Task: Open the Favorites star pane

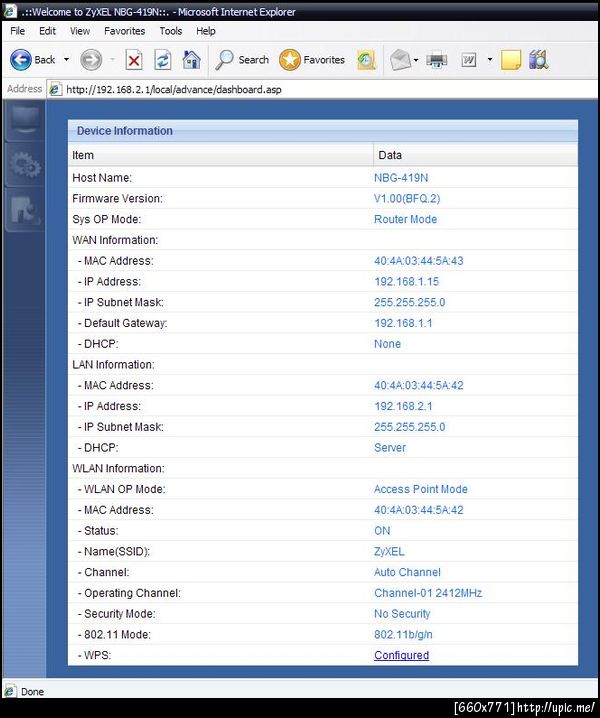Action: click(312, 60)
